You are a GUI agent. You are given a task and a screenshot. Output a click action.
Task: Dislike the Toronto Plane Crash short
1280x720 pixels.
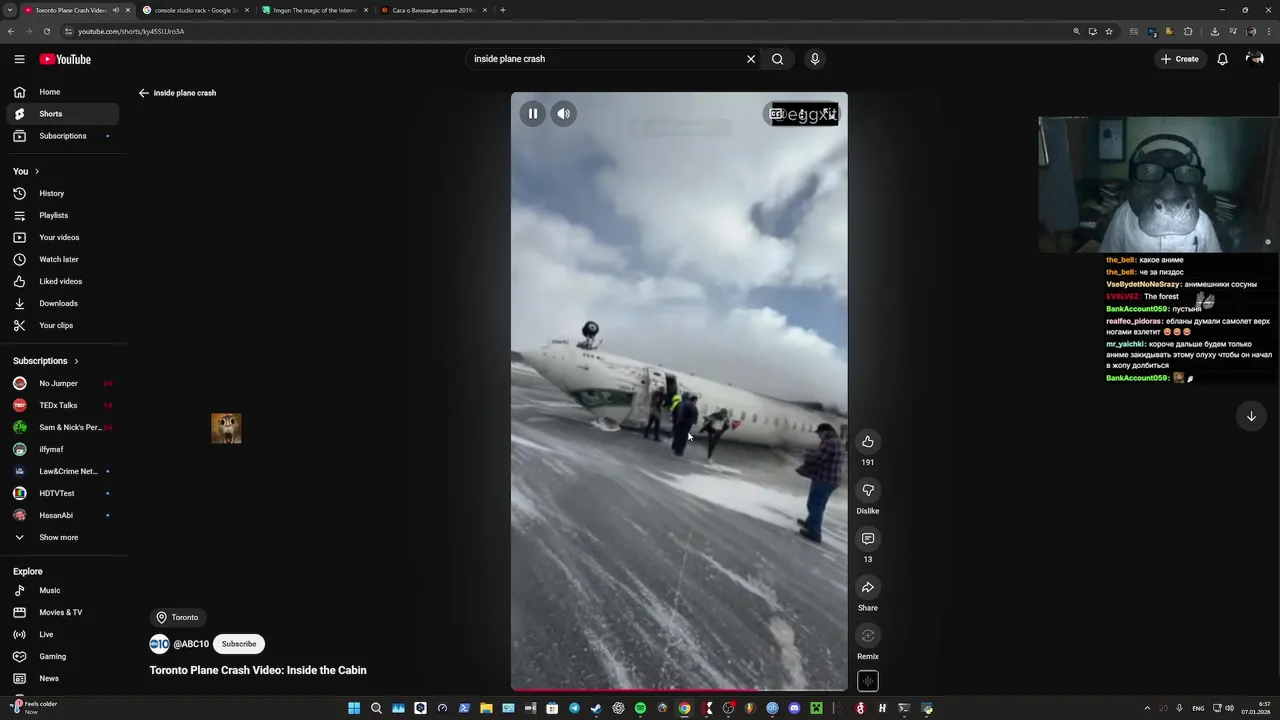click(x=868, y=490)
